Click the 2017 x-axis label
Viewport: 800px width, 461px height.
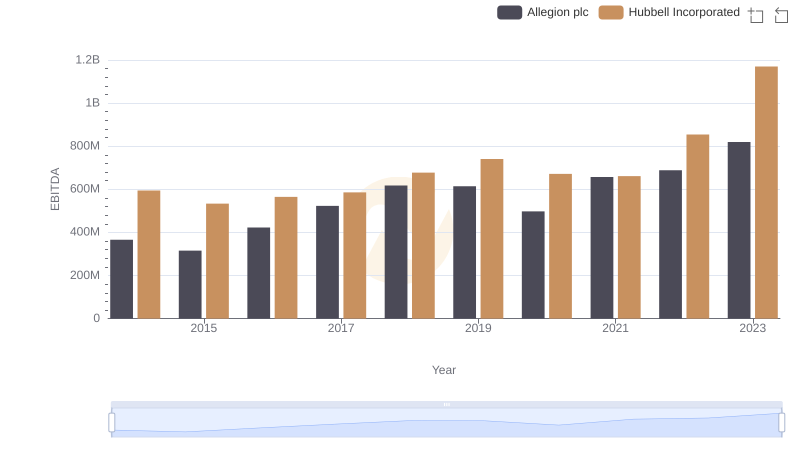click(341, 328)
